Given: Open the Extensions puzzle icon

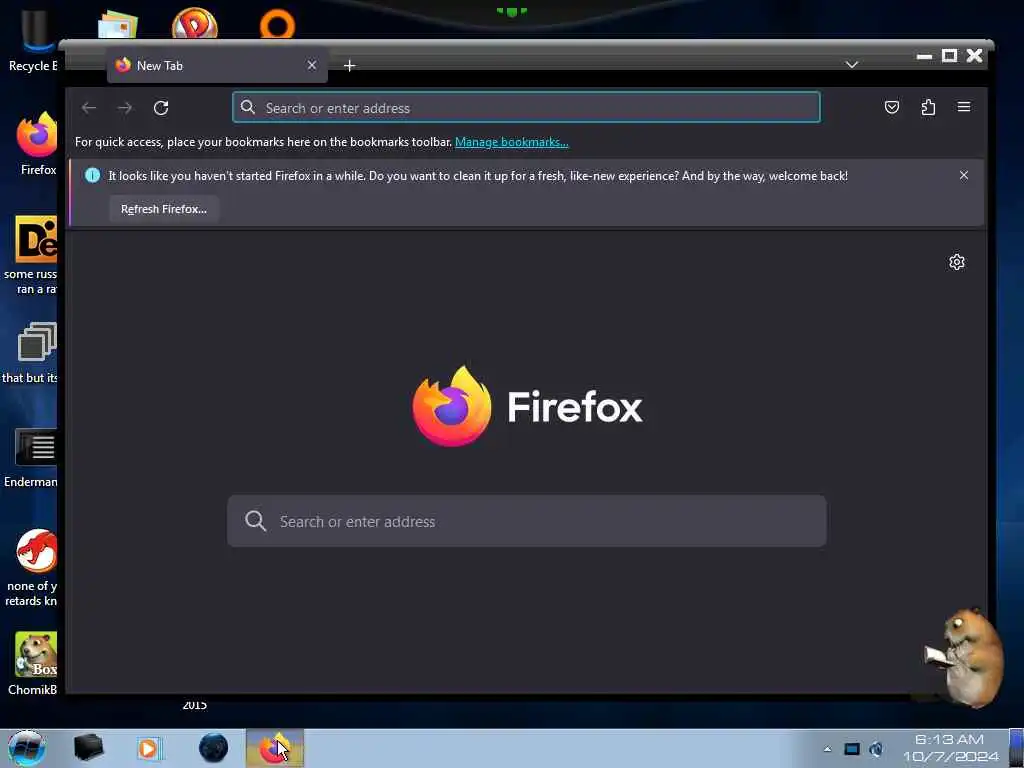Looking at the screenshot, I should pos(928,107).
